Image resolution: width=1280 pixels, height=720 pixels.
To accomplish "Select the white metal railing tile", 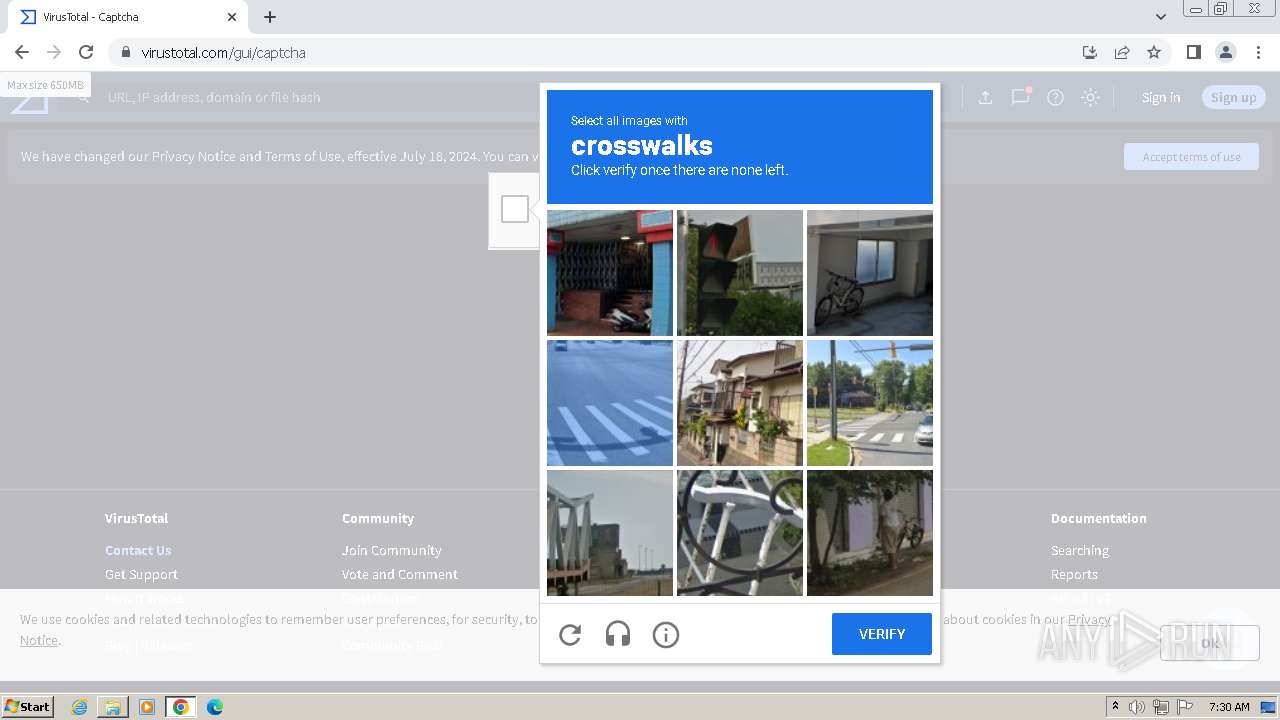I will click(740, 533).
